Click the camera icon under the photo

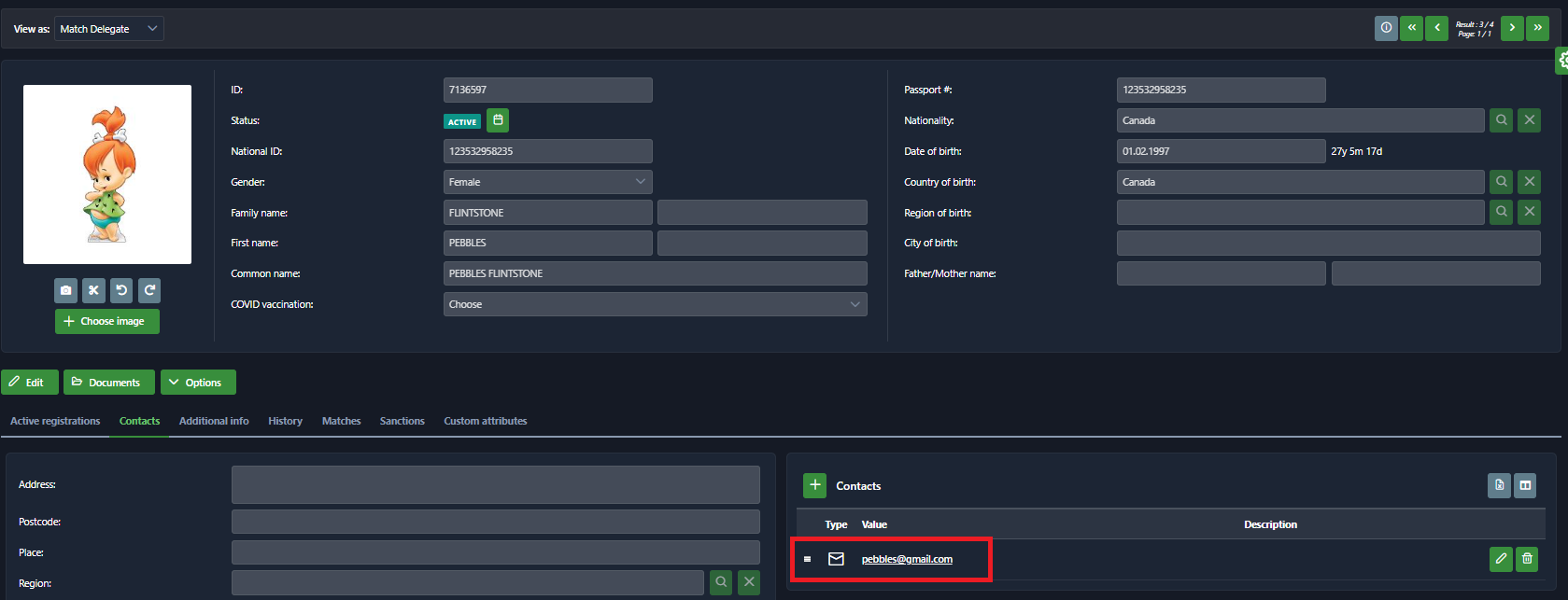[x=65, y=290]
